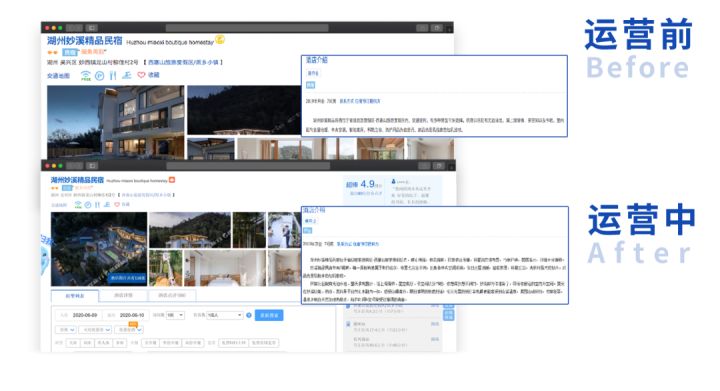Open the blue scenic area link in the address

(x=184, y=62)
